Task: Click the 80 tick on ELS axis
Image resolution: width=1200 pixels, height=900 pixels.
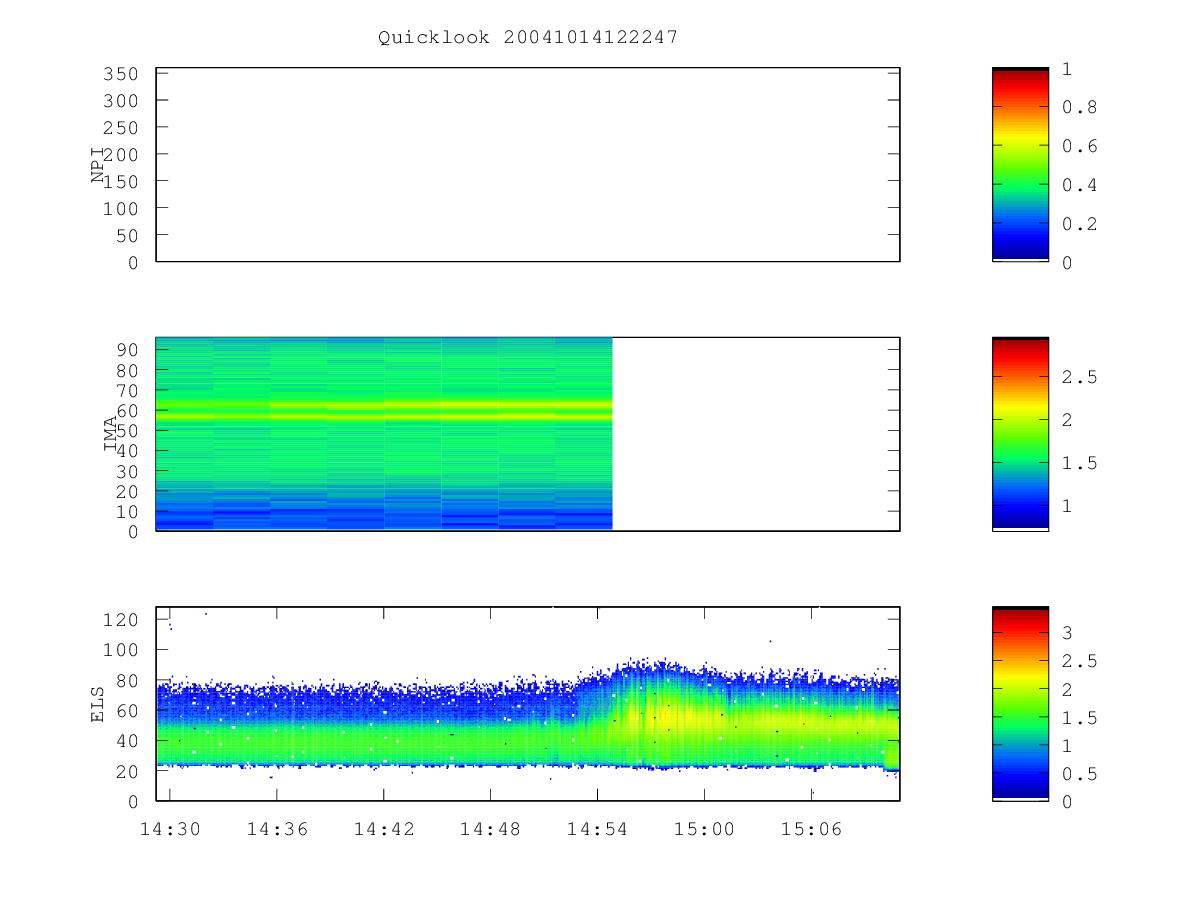Action: coord(128,680)
